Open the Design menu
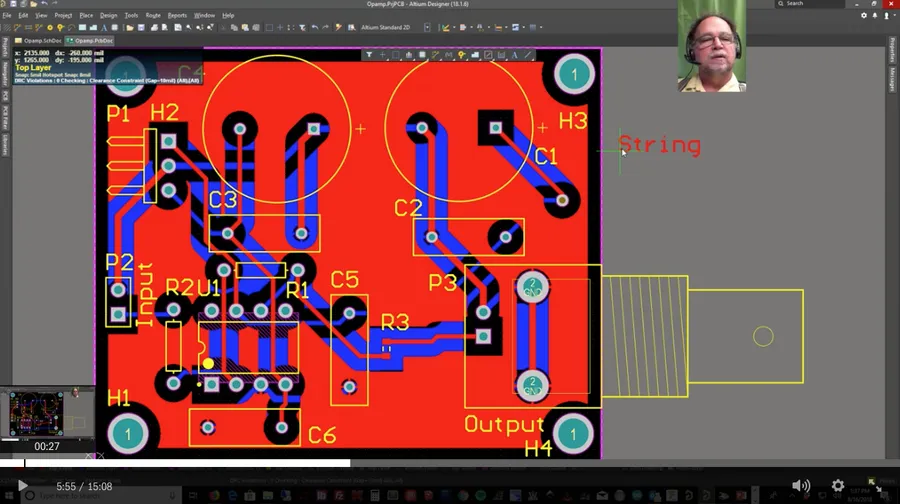 point(108,15)
